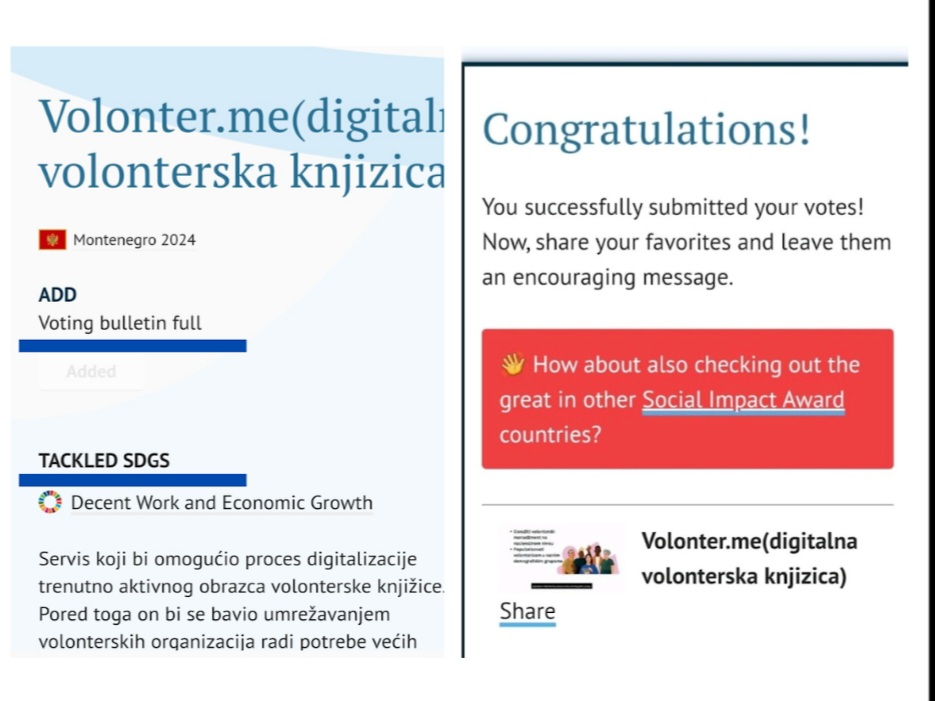Open the Decent Work and Economic Growth link
This screenshot has height=701, width=935.
[x=222, y=503]
